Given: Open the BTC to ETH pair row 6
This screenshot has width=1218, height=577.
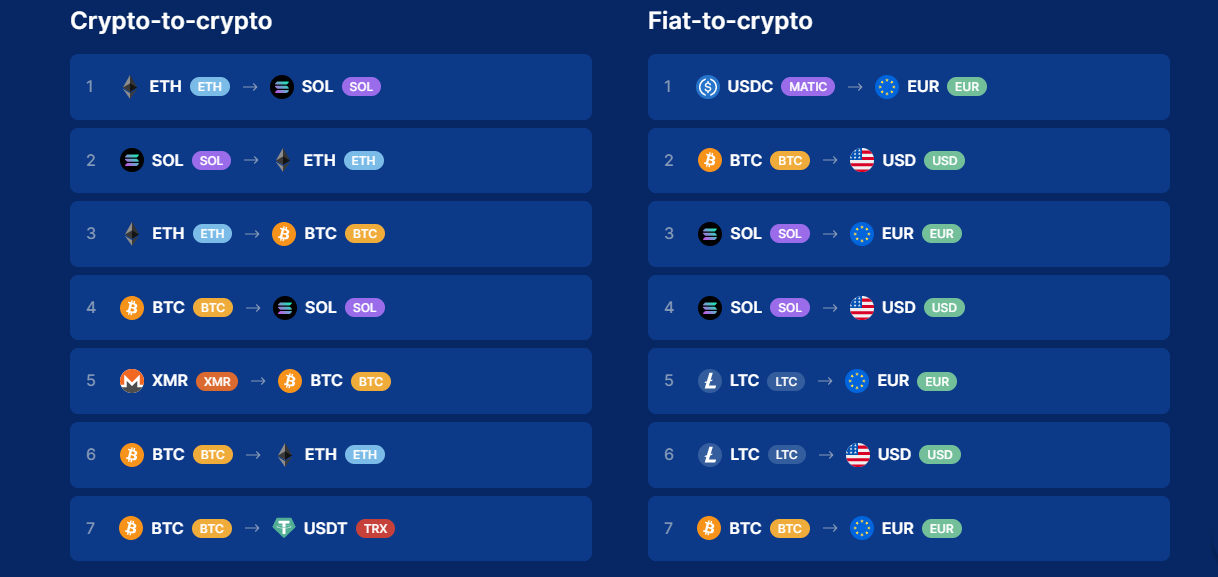Looking at the screenshot, I should 331,455.
